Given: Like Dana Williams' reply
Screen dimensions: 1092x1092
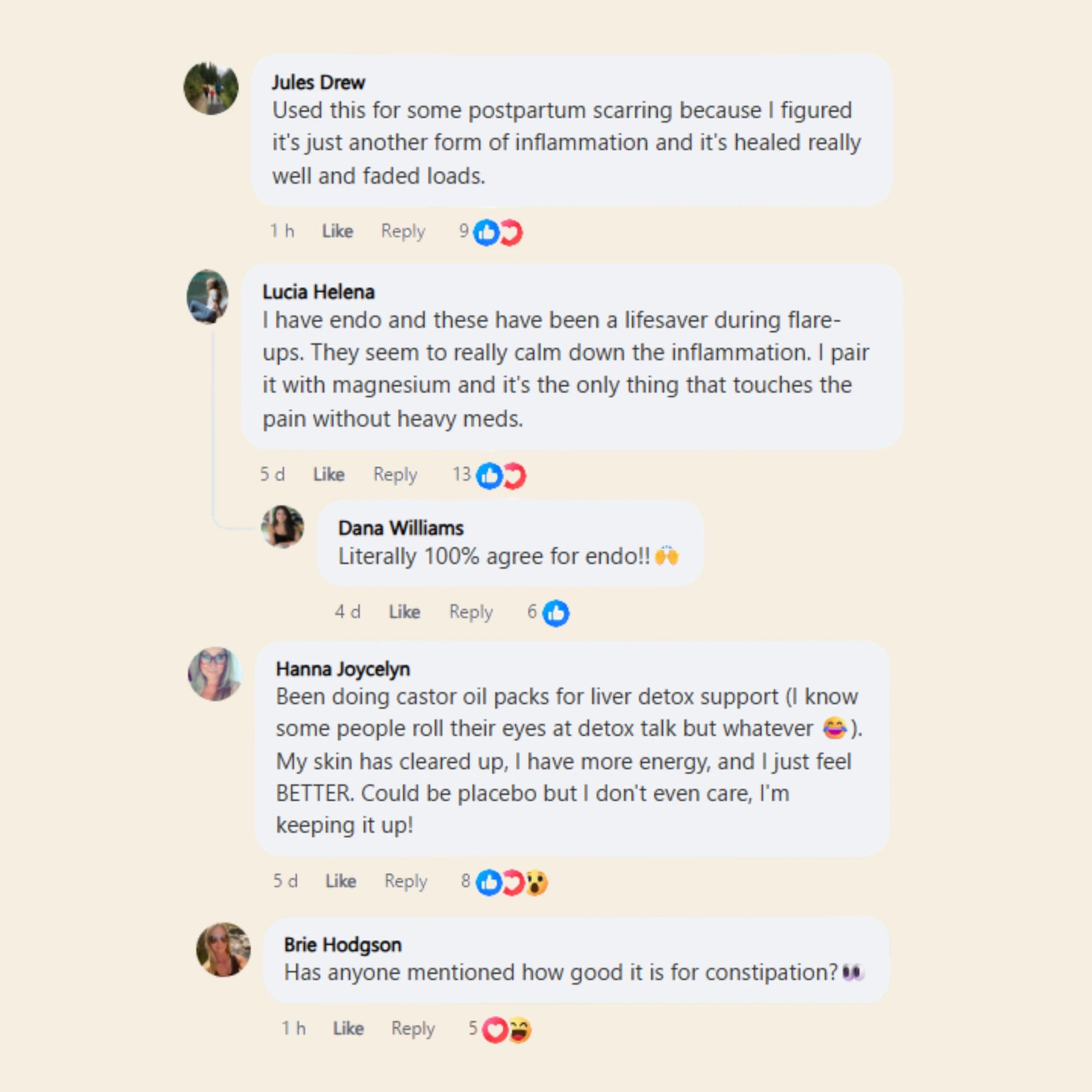Looking at the screenshot, I should coord(404,612).
